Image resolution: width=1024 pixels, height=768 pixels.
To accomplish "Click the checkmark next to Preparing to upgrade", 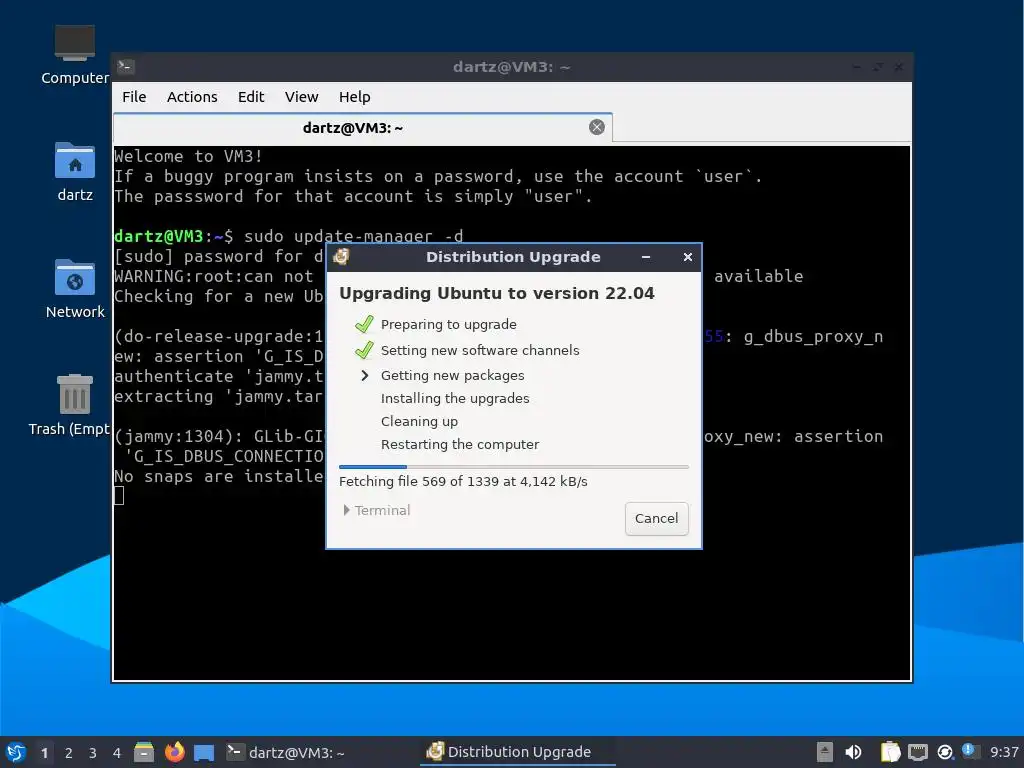I will (364, 324).
